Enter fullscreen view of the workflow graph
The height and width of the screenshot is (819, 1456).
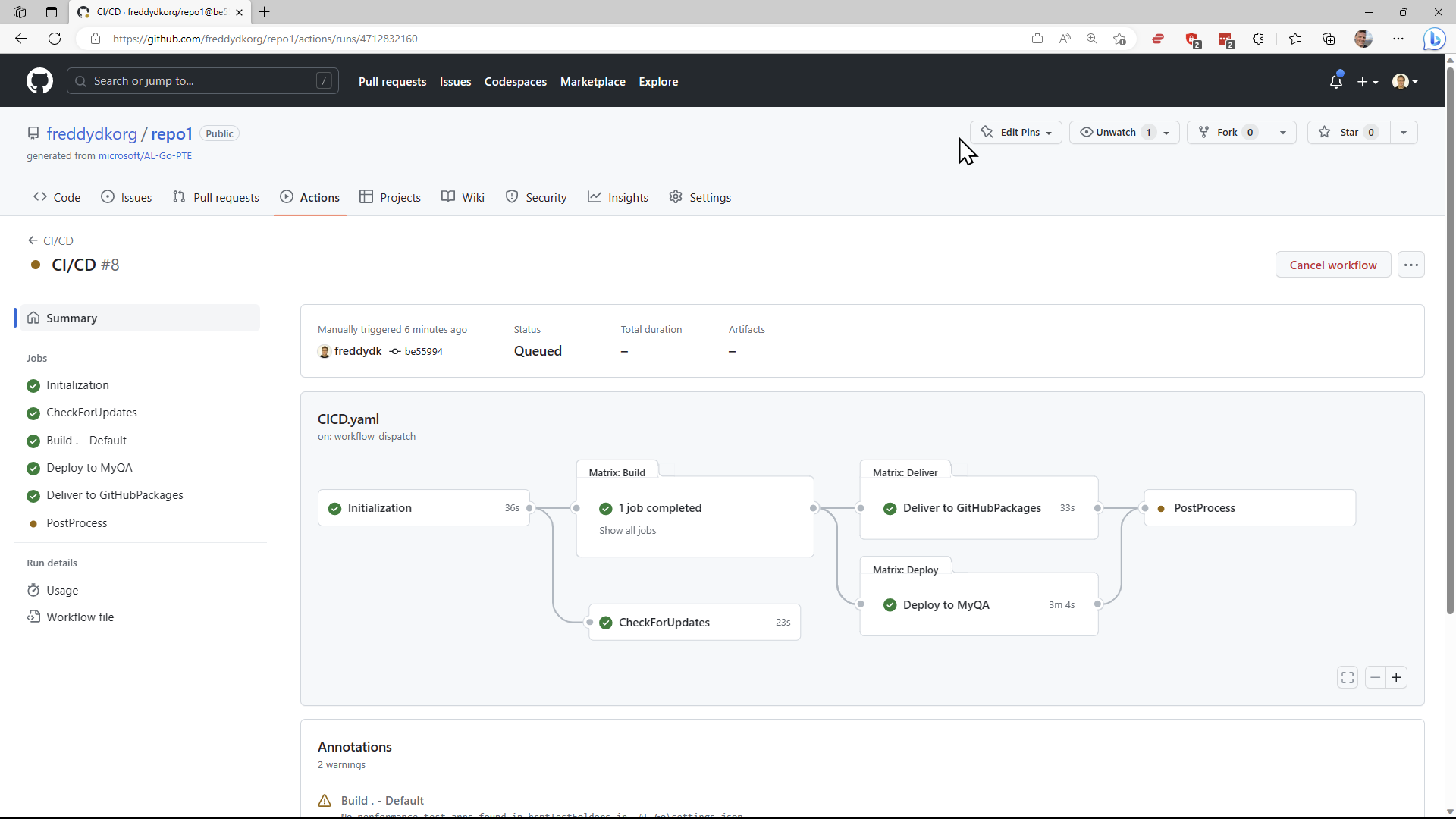coord(1348,677)
